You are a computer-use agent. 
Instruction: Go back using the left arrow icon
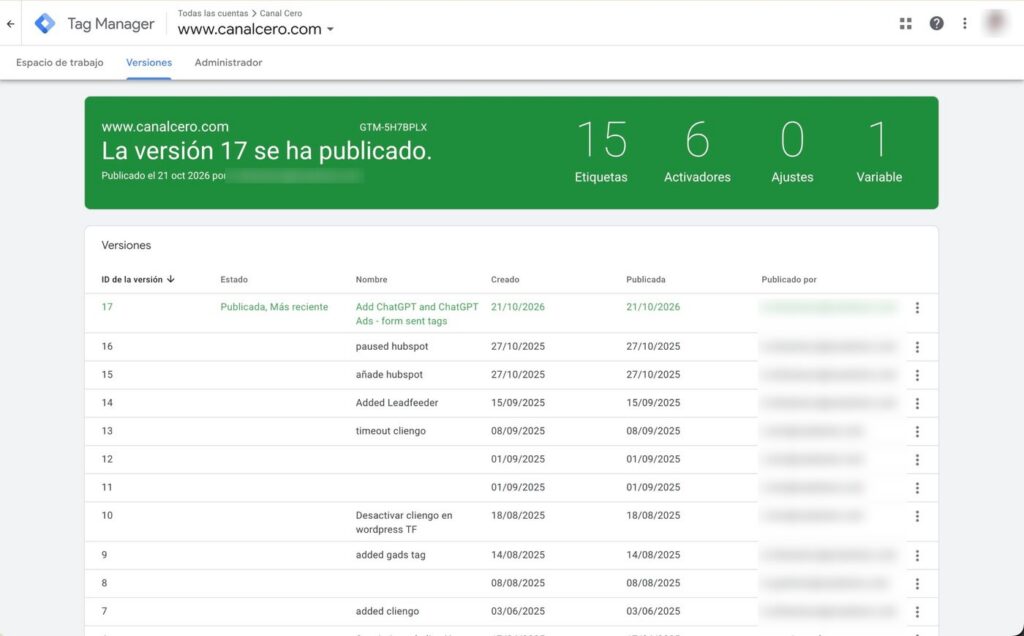pos(10,24)
